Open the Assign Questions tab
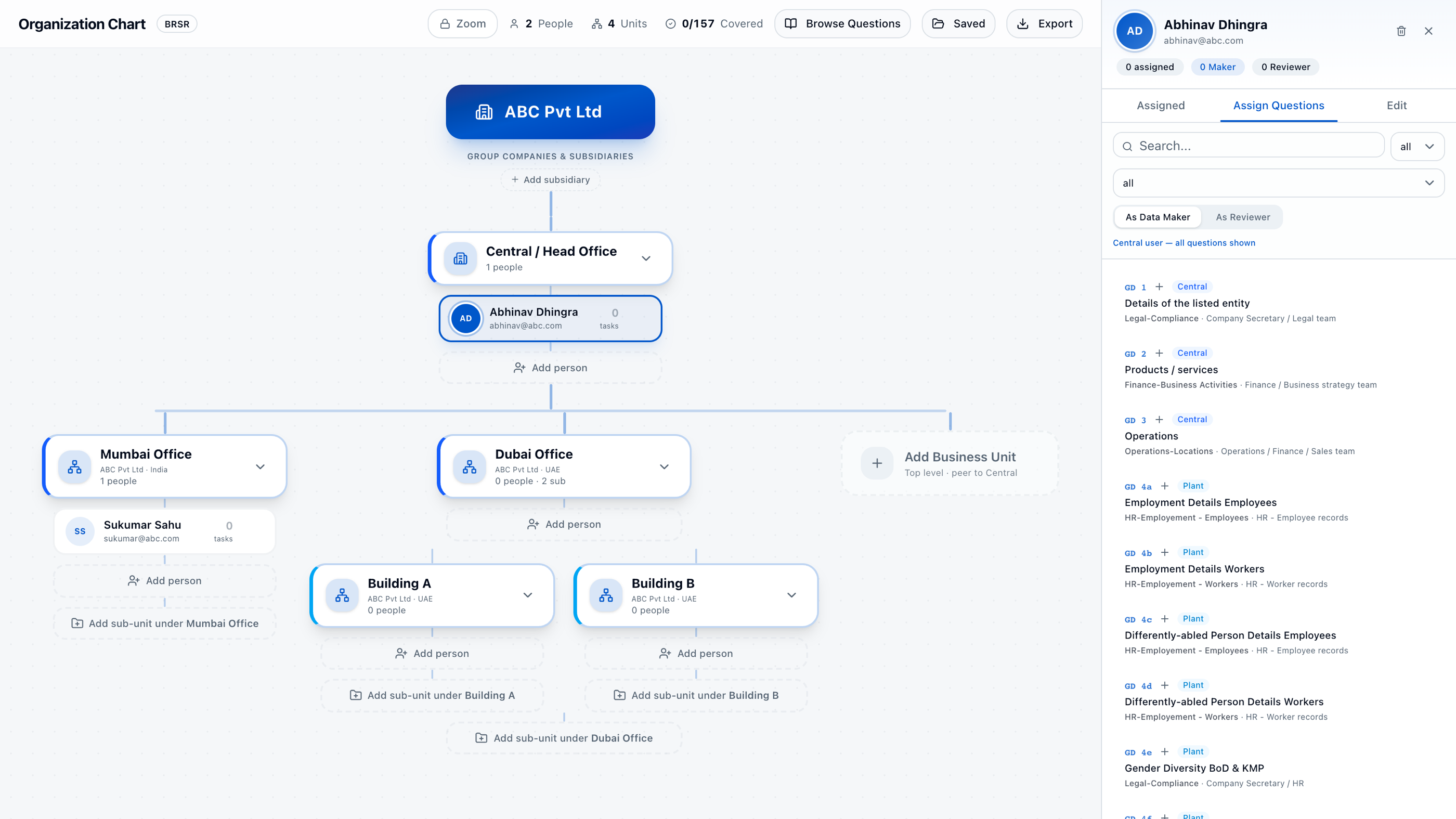Screen dimensions: 1456x819 click(1279, 106)
